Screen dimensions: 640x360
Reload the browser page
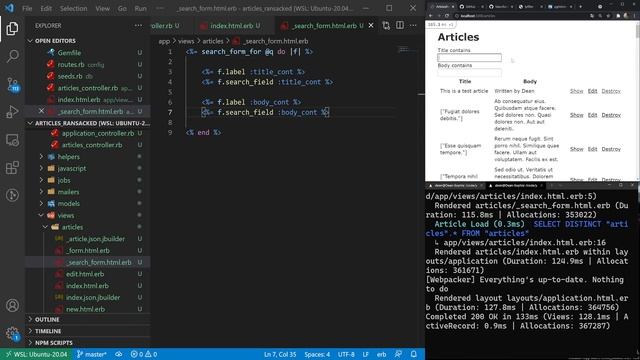[x=447, y=16]
